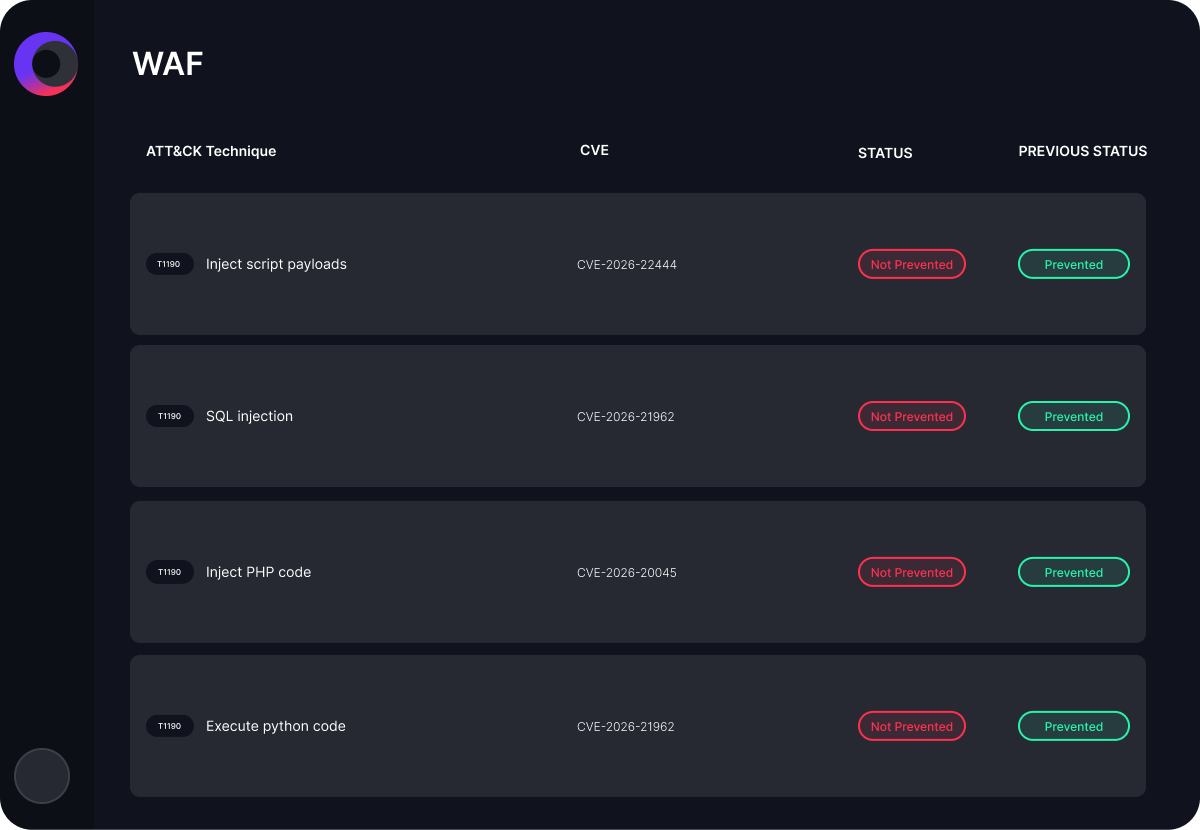Viewport: 1200px width, 830px height.
Task: Select Not Prevented status for Inject script payloads
Action: coord(912,264)
